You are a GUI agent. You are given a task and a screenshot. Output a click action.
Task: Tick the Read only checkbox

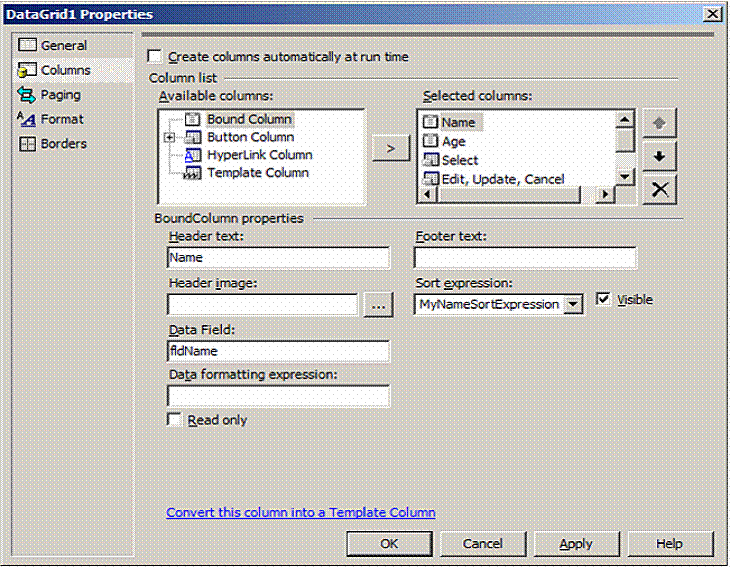174,419
